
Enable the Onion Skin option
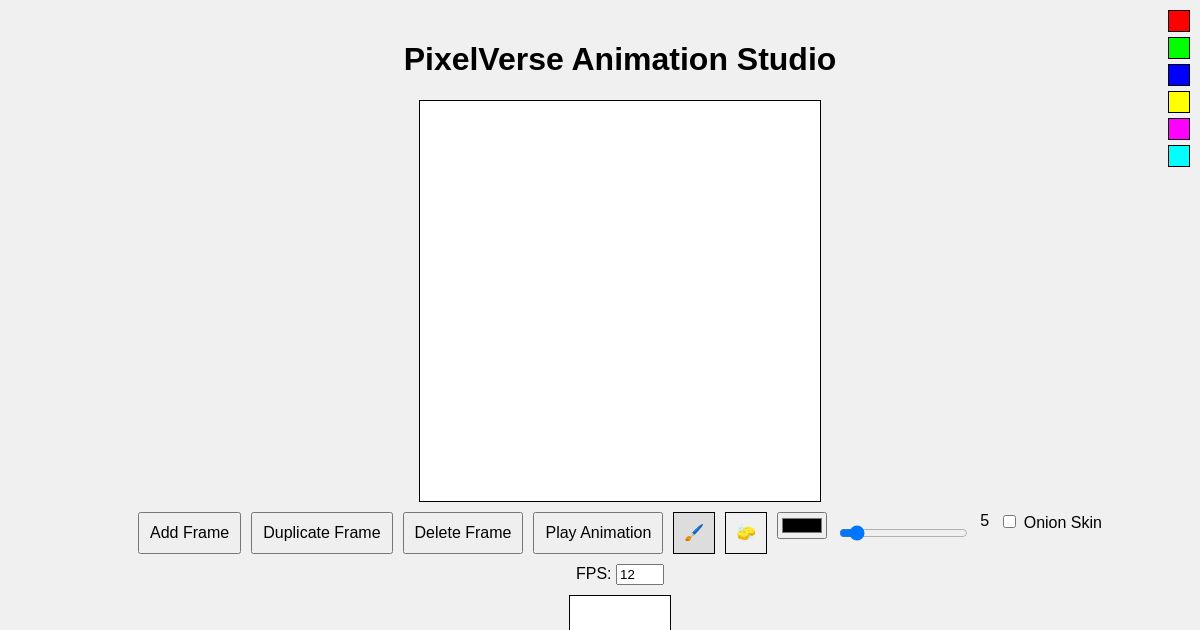1009,521
